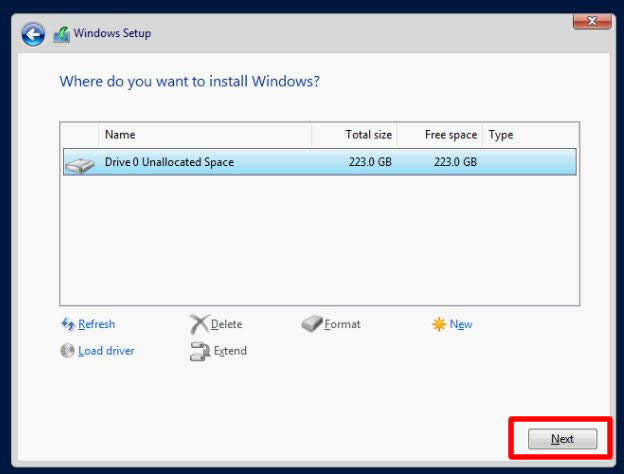Select Drive 0 Unallocated Space row
624x474 pixels.
point(320,162)
